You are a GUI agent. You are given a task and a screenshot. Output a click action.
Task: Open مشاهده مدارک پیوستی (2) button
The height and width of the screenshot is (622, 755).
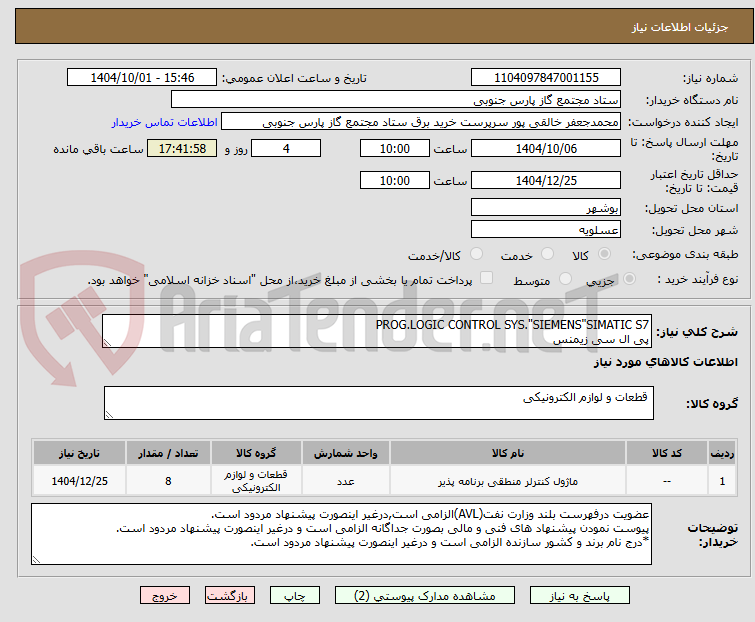(x=425, y=596)
